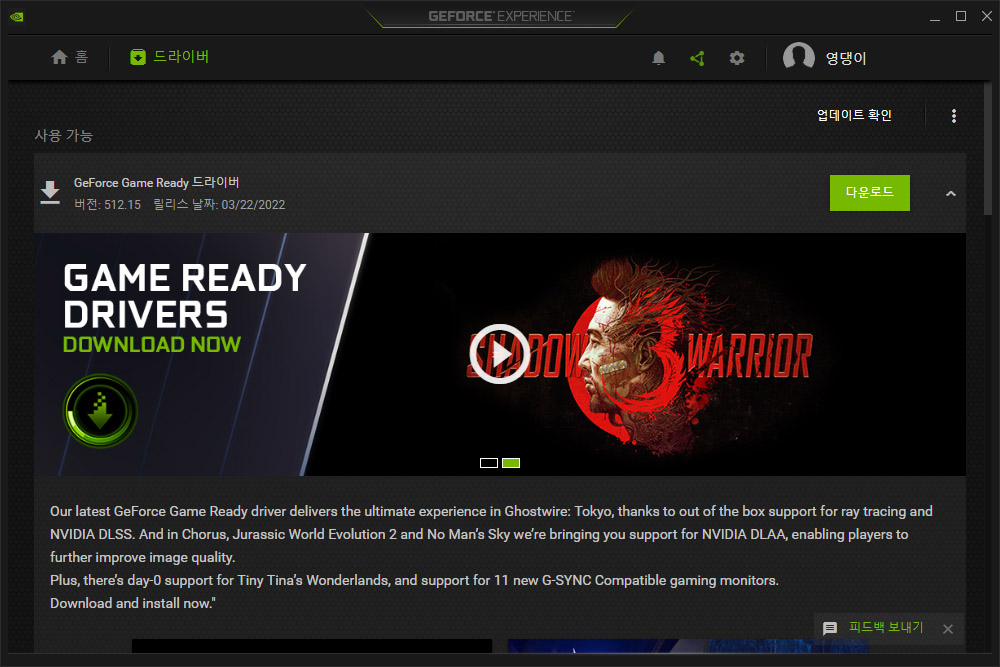The width and height of the screenshot is (1000, 667).
Task: Click the driver download arrow icon
Action: [50, 193]
